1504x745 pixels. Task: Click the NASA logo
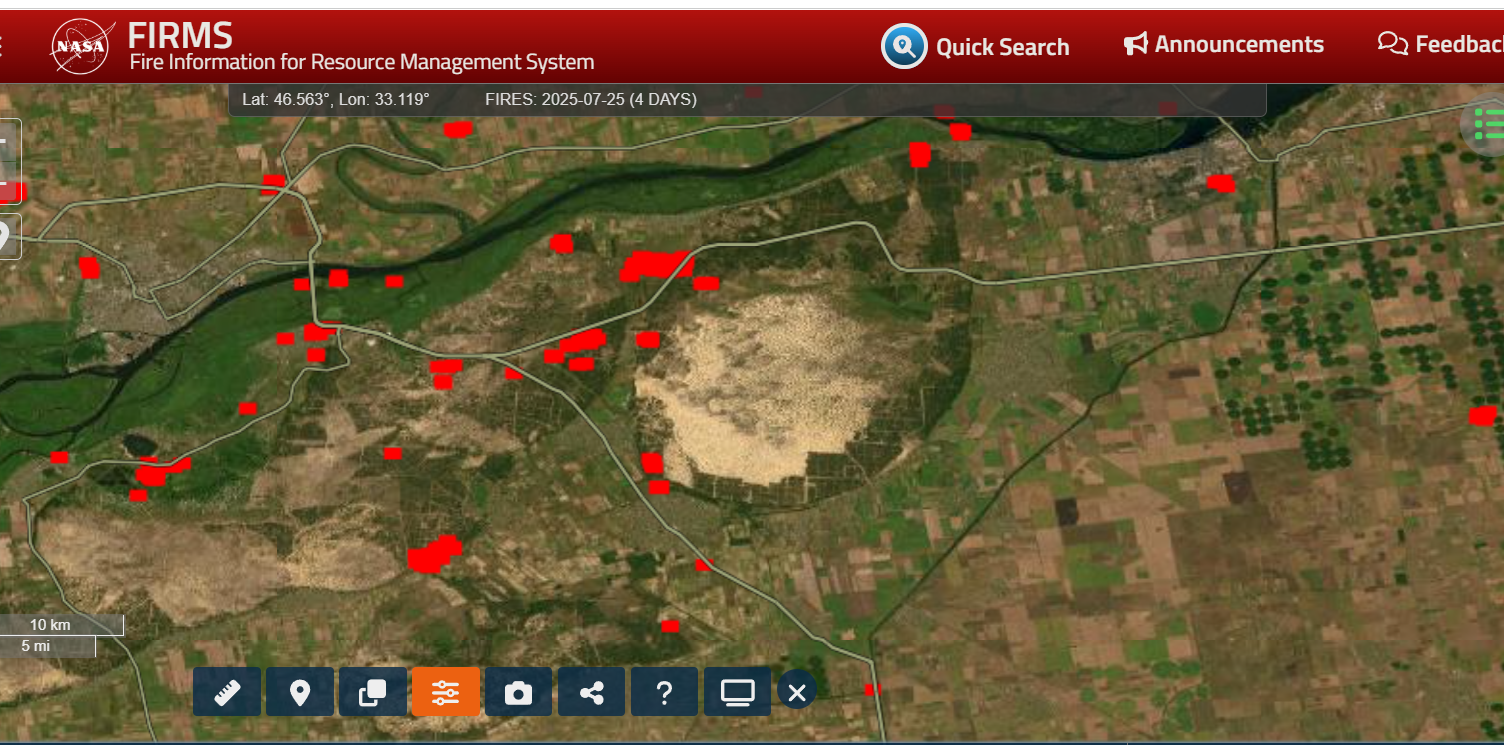click(x=80, y=46)
